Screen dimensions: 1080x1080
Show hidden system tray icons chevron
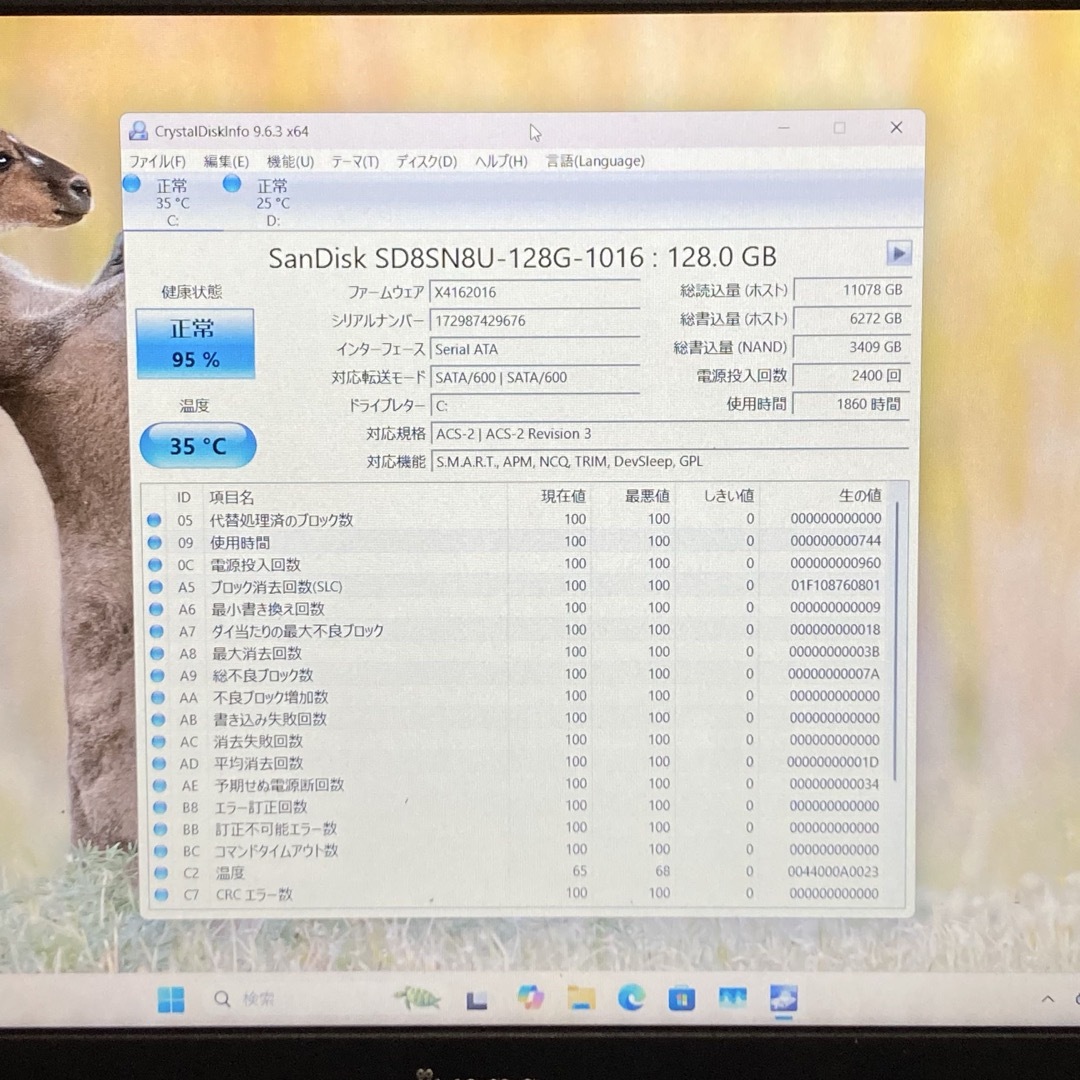(1048, 999)
